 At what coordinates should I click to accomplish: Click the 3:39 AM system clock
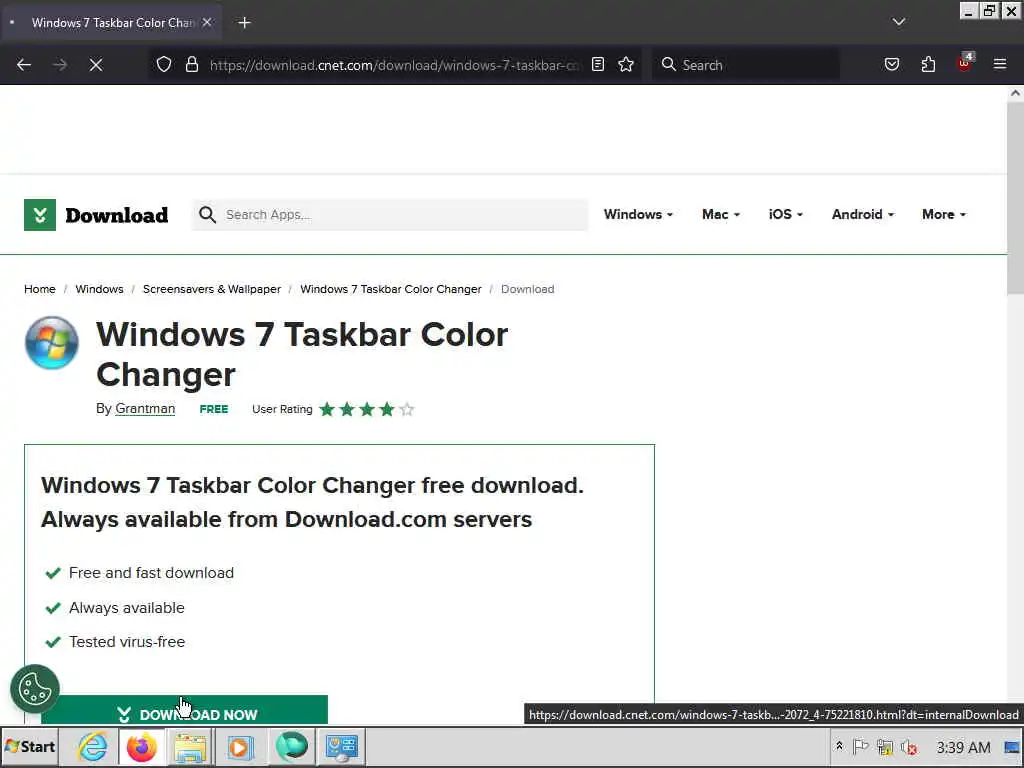coord(963,747)
